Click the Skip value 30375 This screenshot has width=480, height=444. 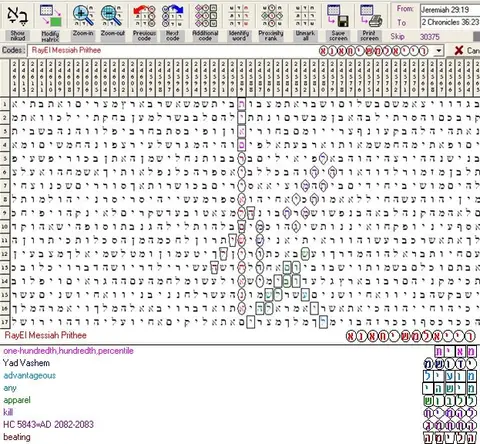click(x=429, y=37)
